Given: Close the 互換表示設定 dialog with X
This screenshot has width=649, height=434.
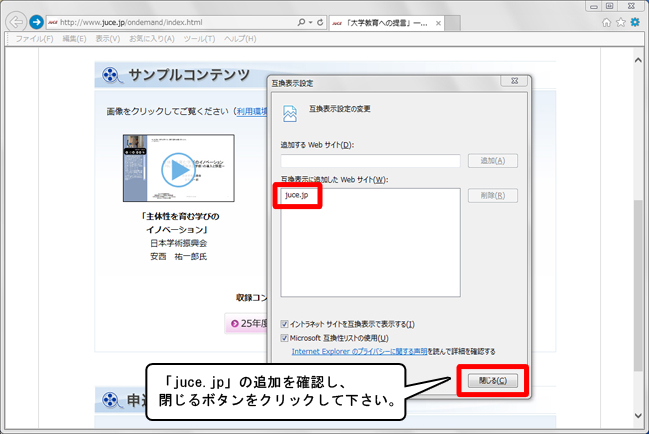Looking at the screenshot, I should click(514, 81).
